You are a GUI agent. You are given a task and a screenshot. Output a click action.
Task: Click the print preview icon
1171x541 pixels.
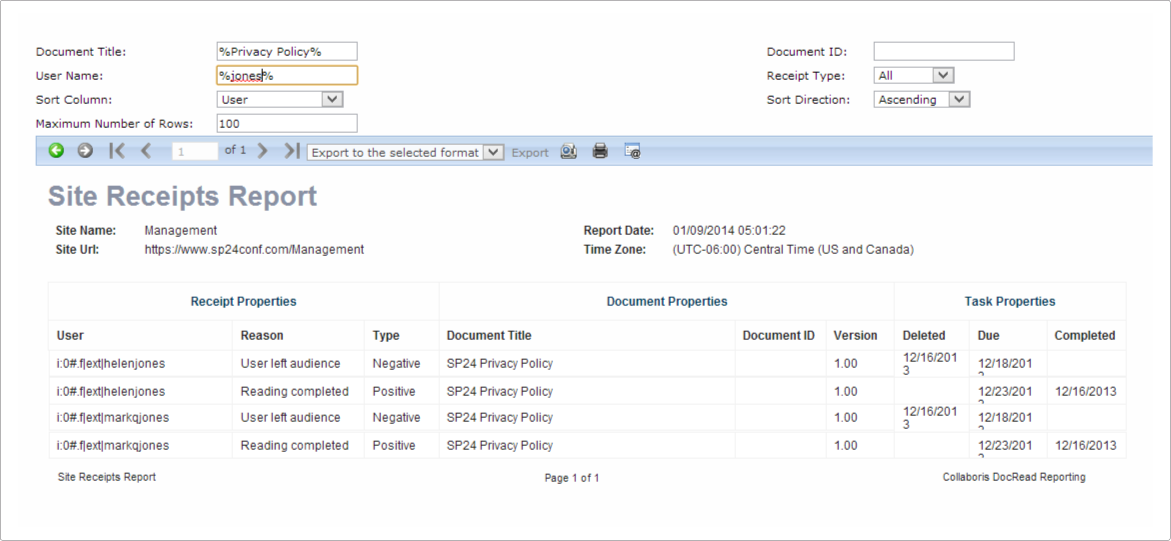tap(568, 152)
